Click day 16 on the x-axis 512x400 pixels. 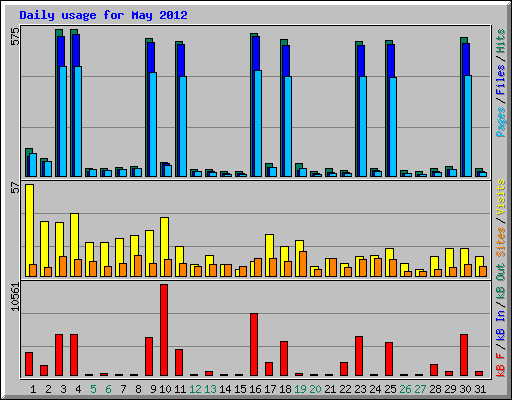255,389
